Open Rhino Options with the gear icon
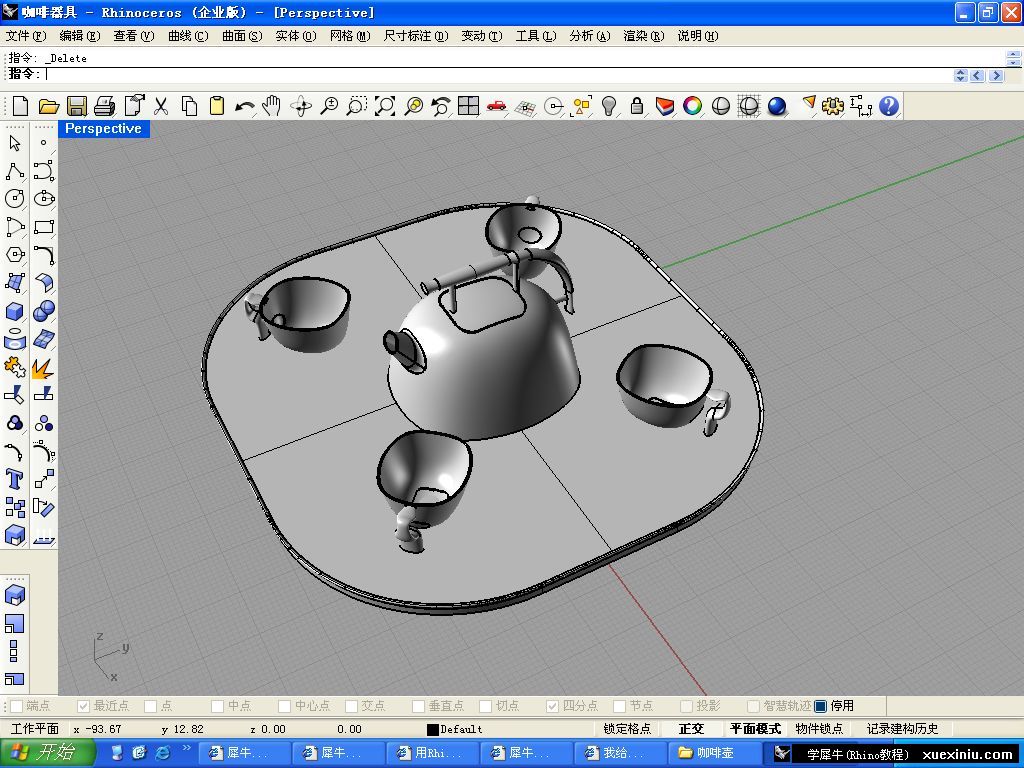1024x768 pixels. 833,105
